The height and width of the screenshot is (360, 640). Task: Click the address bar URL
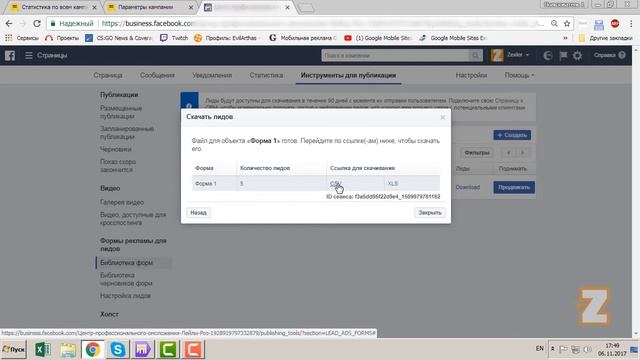tap(322, 24)
